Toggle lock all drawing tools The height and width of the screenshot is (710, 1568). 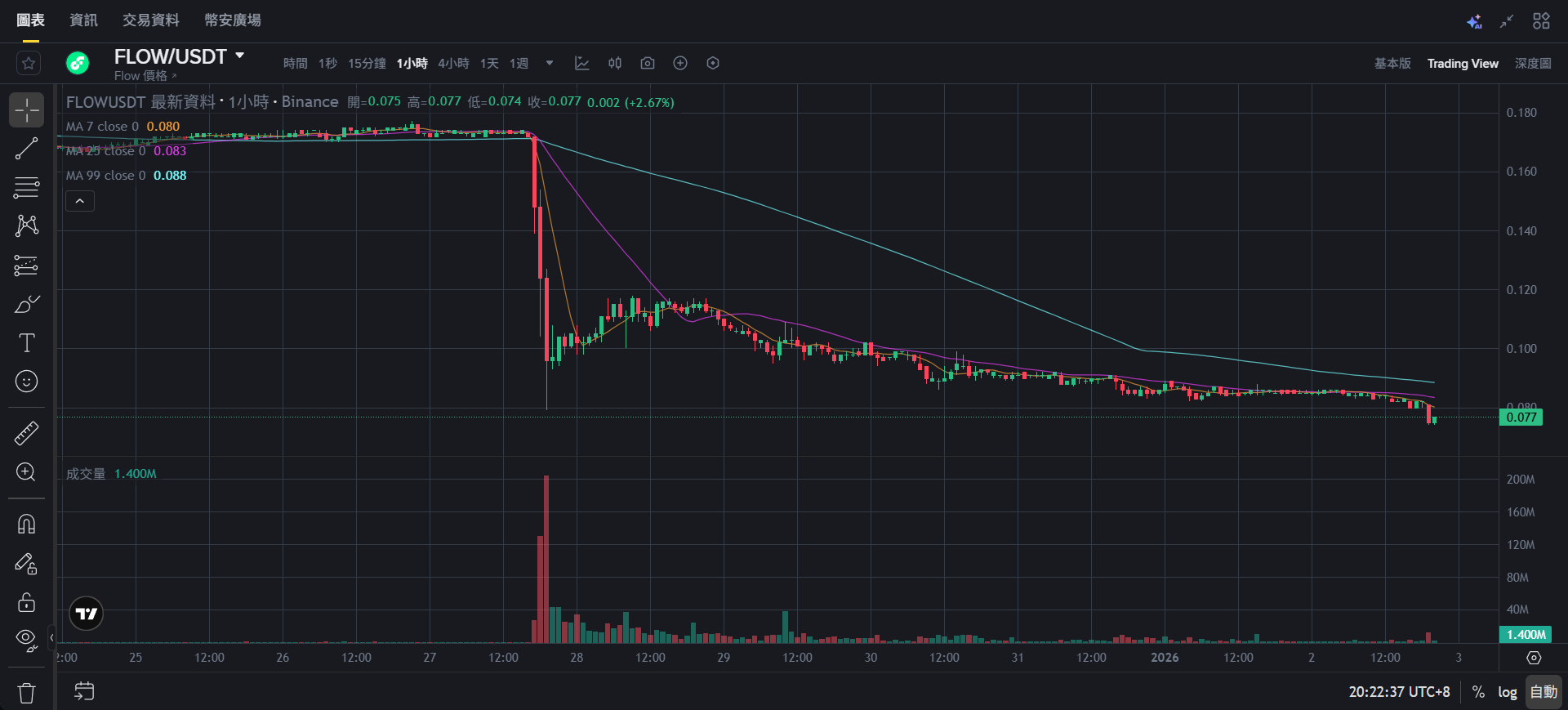coord(26,602)
